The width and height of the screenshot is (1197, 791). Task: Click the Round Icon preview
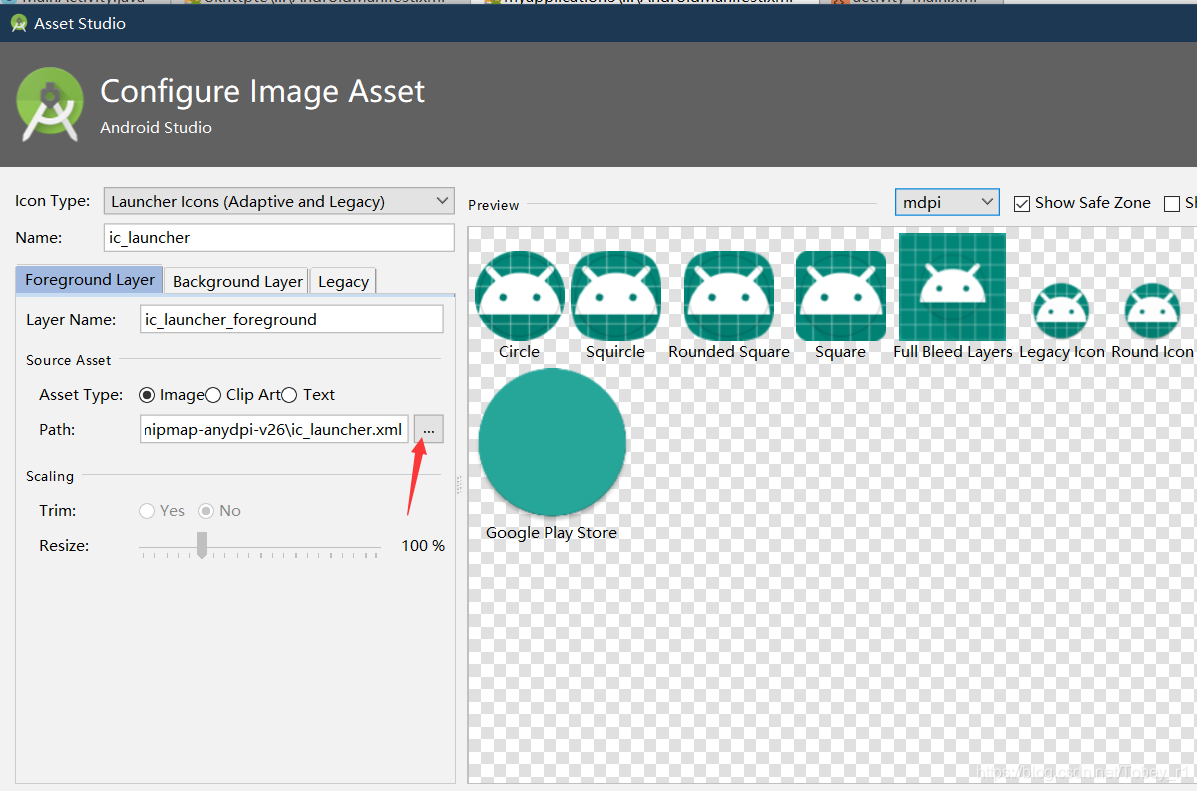[1152, 311]
